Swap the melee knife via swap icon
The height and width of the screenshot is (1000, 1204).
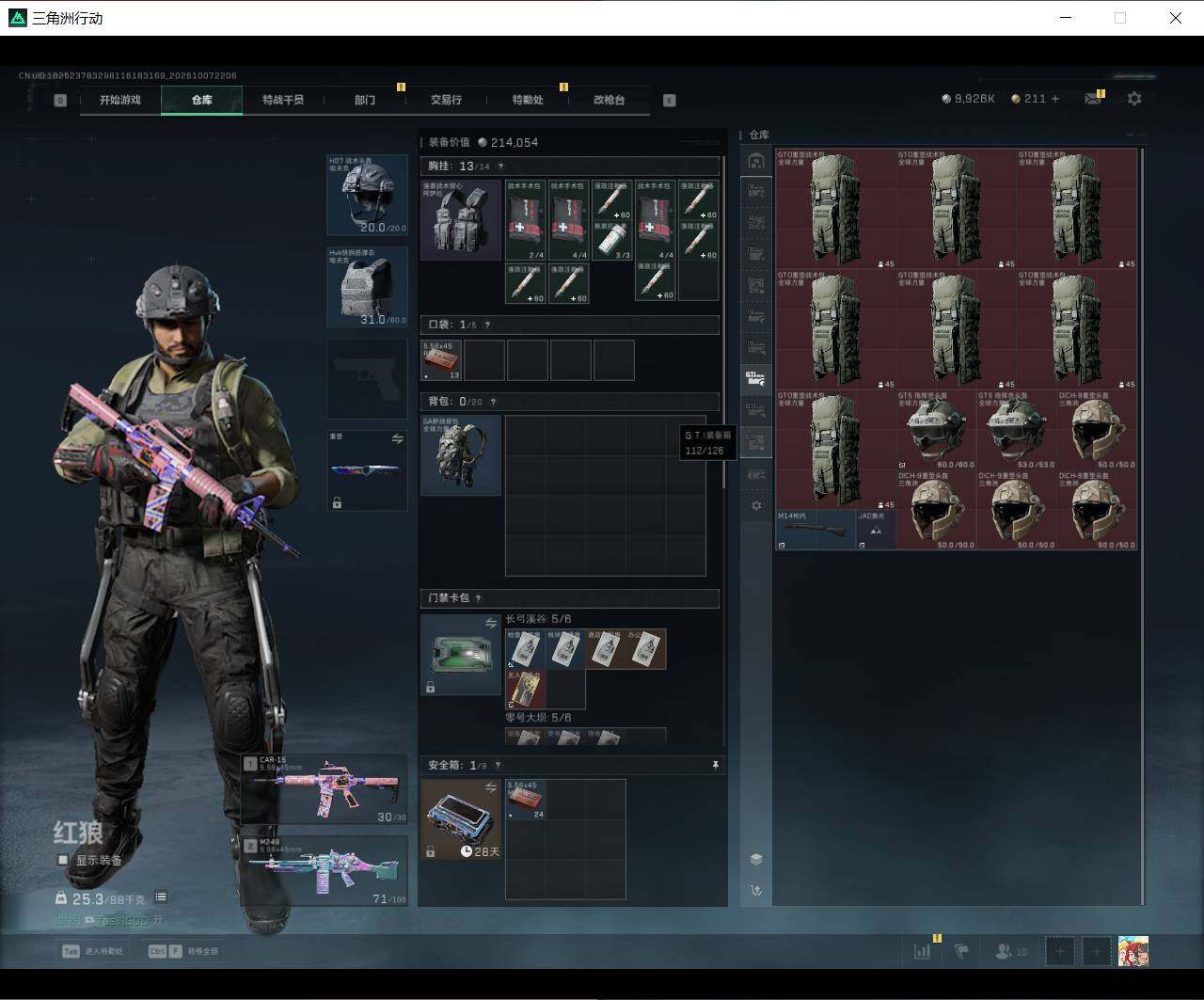397,439
